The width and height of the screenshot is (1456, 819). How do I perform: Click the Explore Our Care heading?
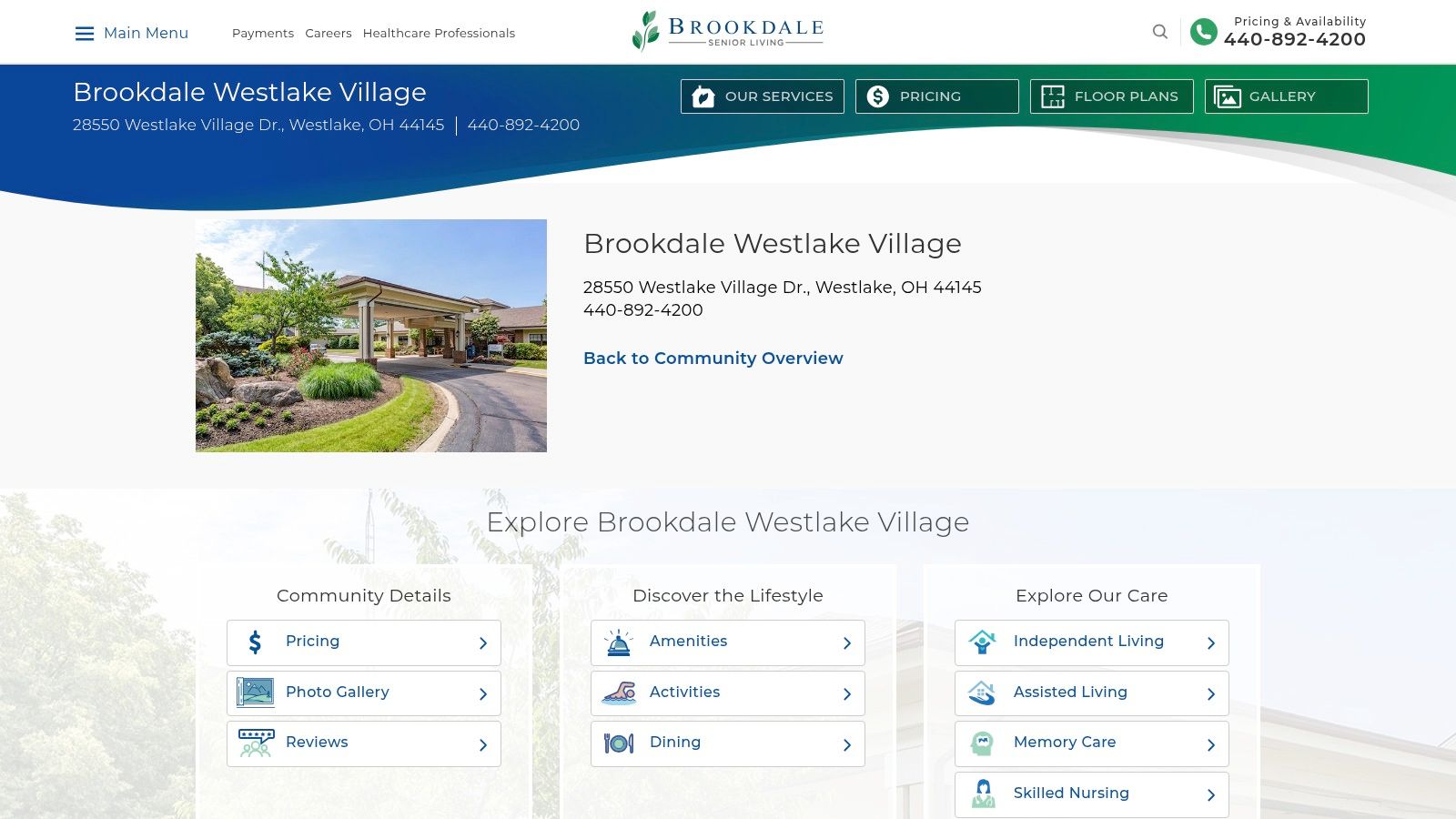pyautogui.click(x=1092, y=596)
